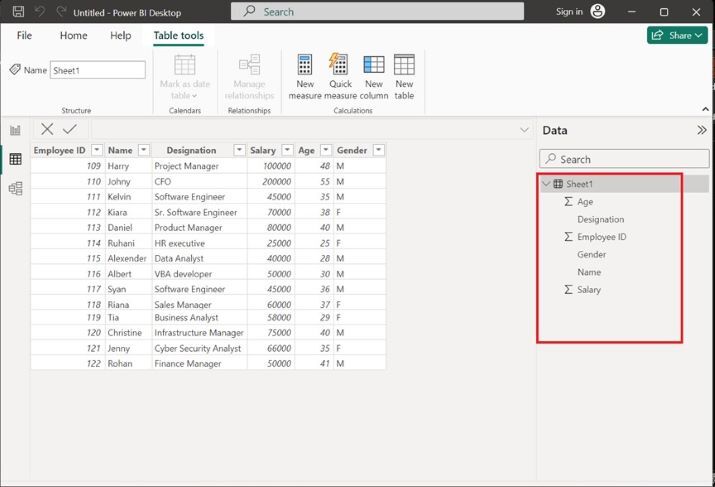This screenshot has height=487, width=715.
Task: Open Model view in left sidebar
Action: point(15,188)
